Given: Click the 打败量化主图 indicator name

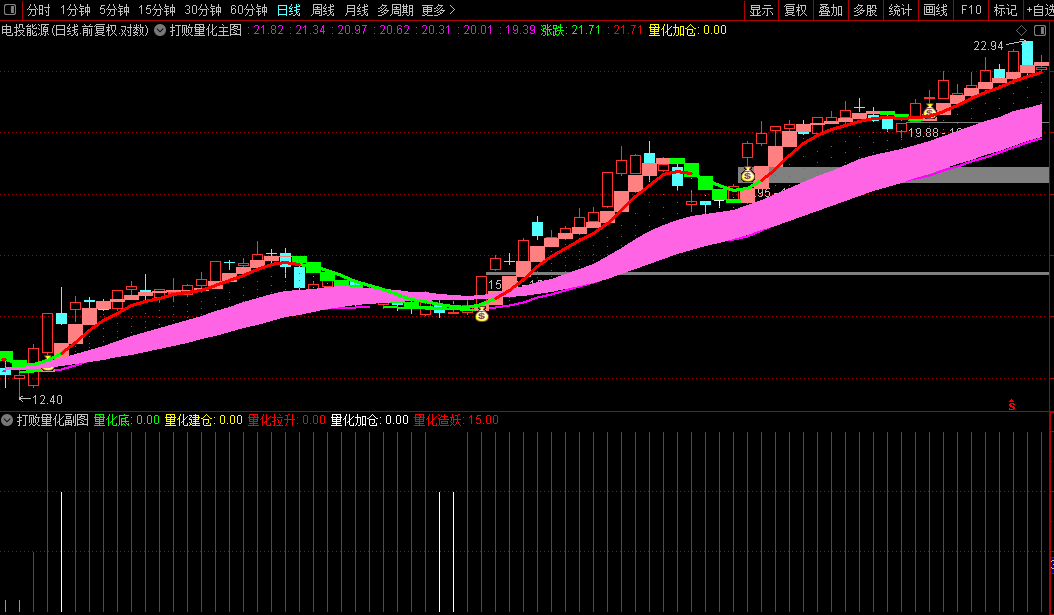Looking at the screenshot, I should click(206, 30).
